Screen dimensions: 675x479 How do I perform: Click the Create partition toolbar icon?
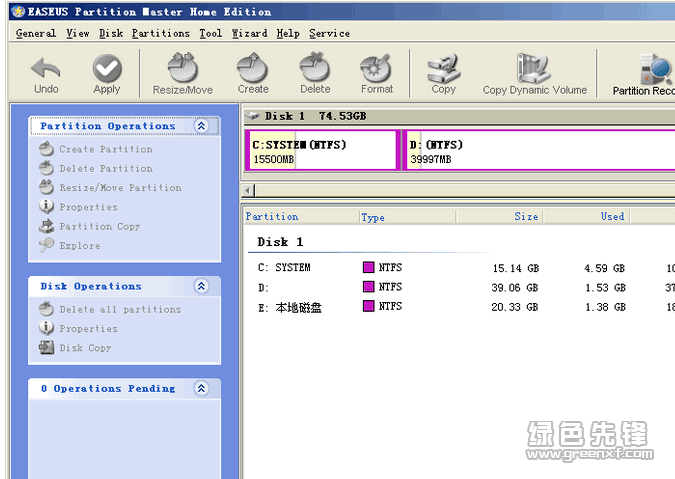pyautogui.click(x=253, y=67)
